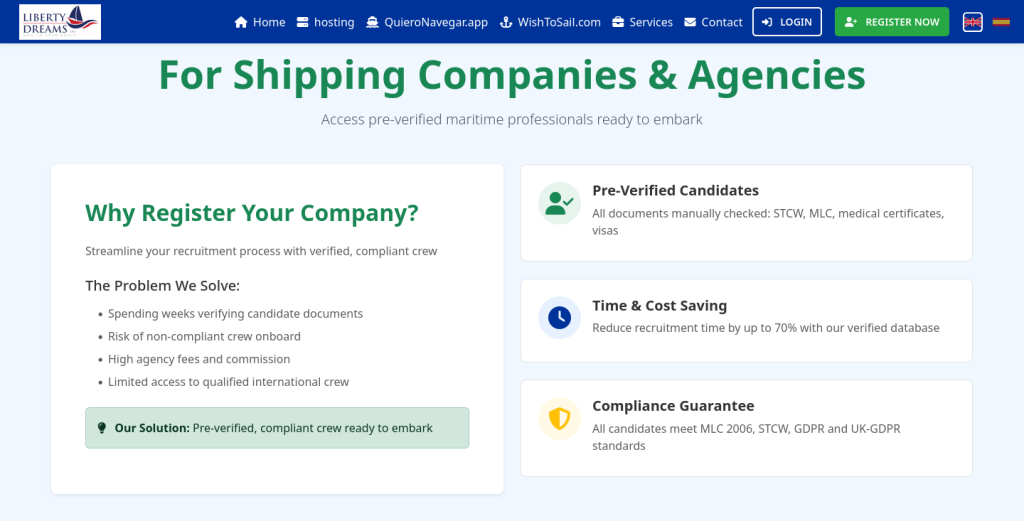Viewport: 1024px width, 521px height.
Task: Click the house icon beside Home
Action: point(241,22)
